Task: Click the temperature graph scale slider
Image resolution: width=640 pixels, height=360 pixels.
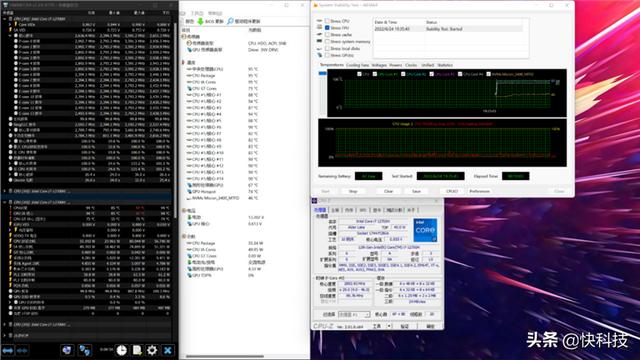Action: 322,73
